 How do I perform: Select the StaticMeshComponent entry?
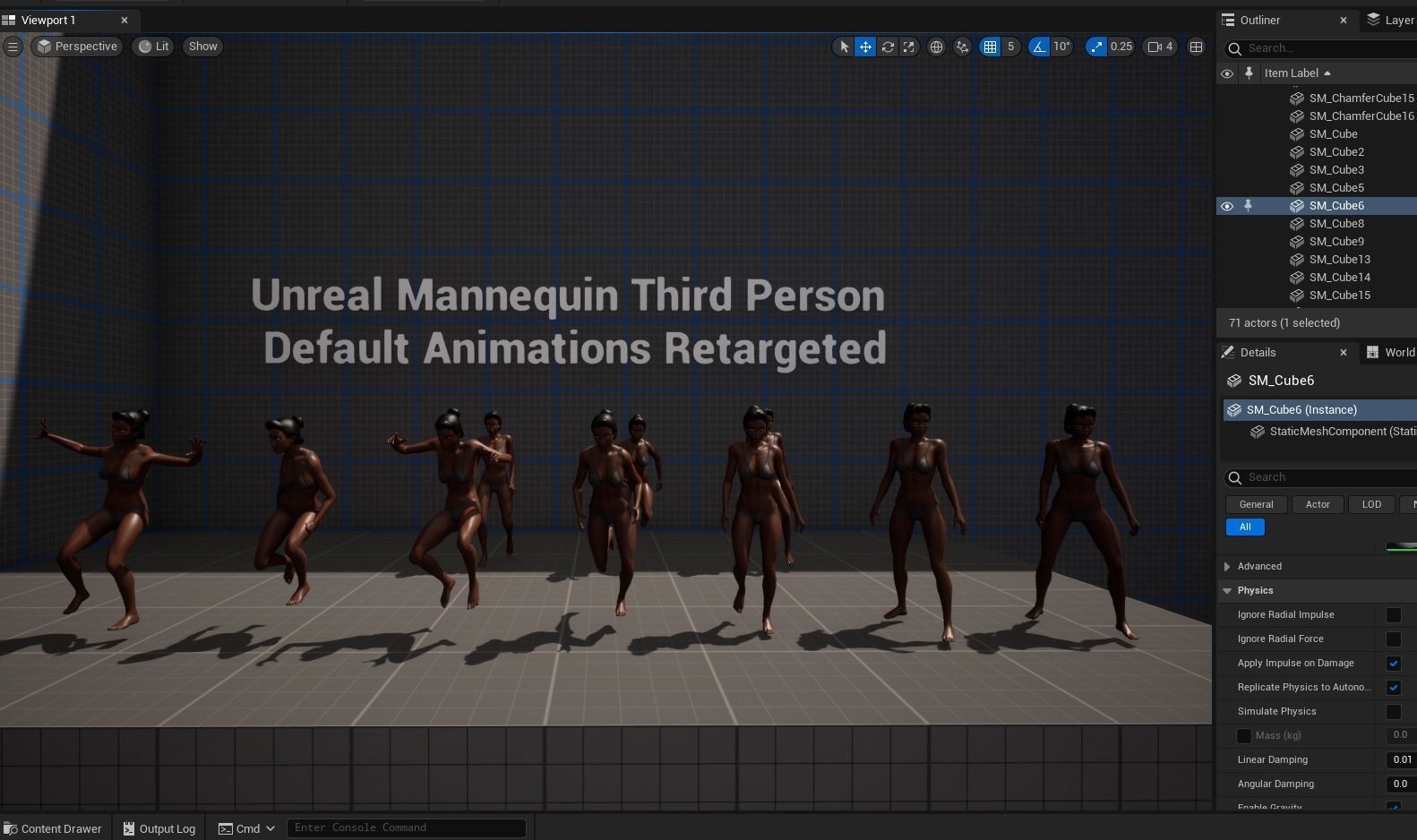point(1335,432)
